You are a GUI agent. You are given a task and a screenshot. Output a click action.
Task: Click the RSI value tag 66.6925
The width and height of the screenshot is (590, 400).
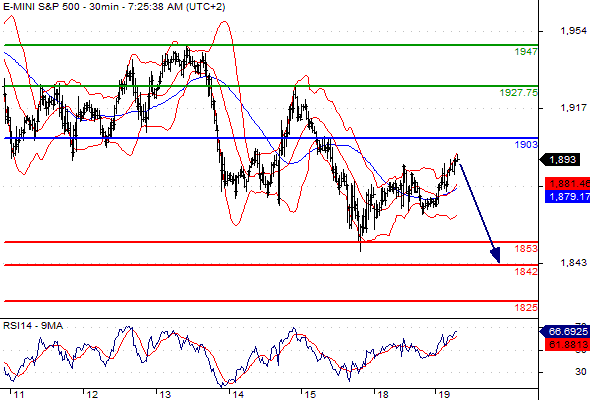pos(565,332)
